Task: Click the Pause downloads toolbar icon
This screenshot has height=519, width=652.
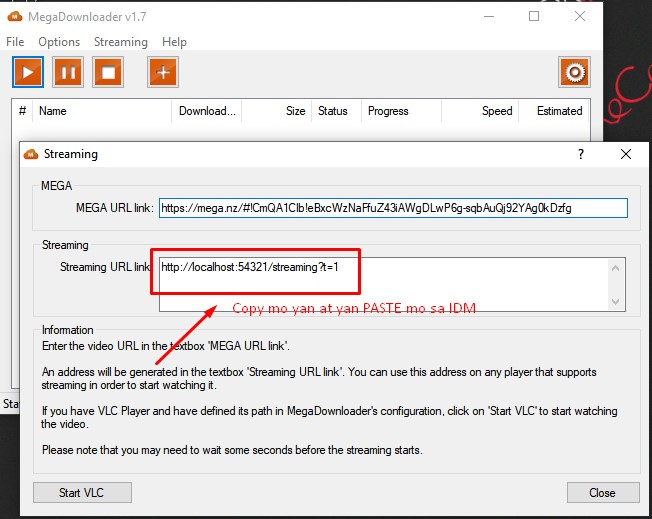Action: (68, 72)
